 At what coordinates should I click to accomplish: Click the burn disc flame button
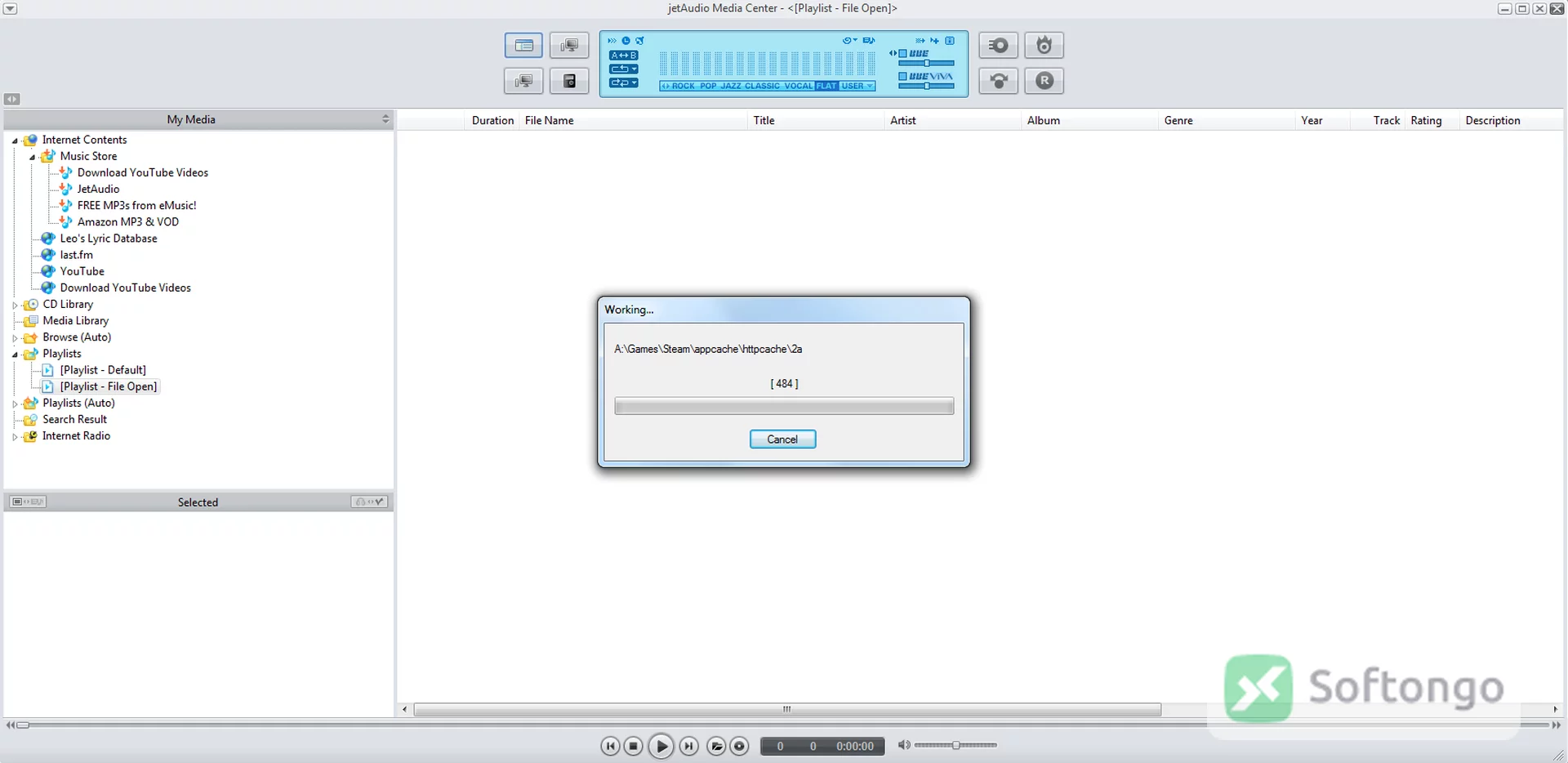1044,46
